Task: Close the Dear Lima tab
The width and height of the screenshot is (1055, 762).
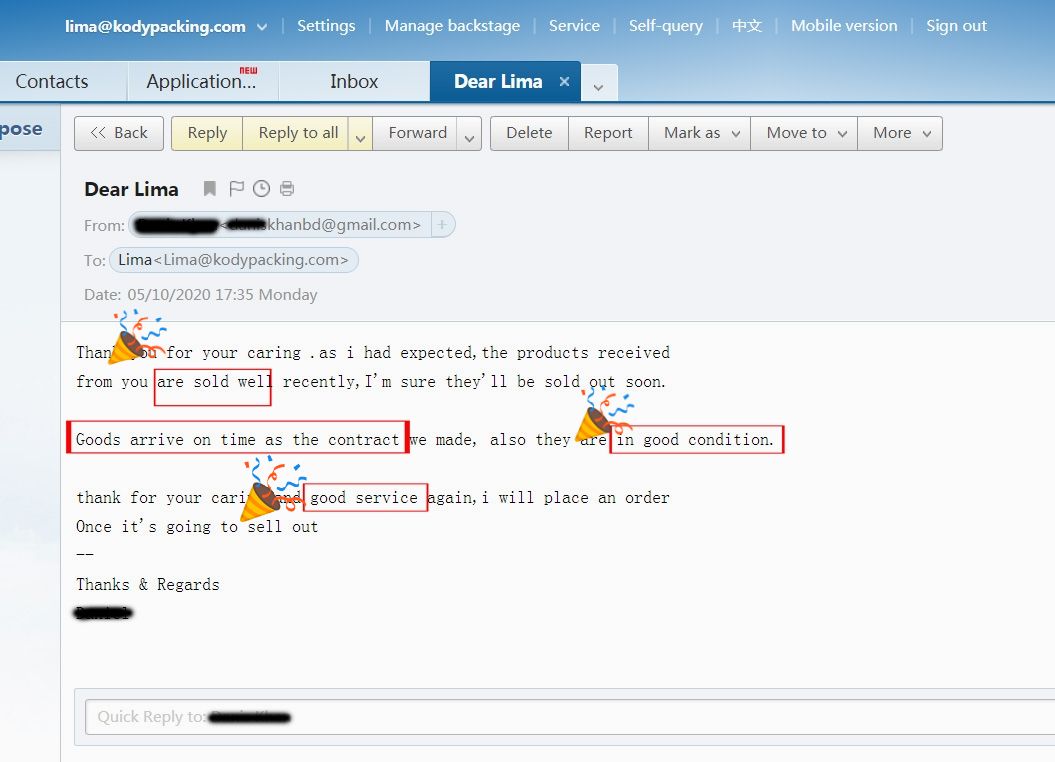Action: coord(565,81)
